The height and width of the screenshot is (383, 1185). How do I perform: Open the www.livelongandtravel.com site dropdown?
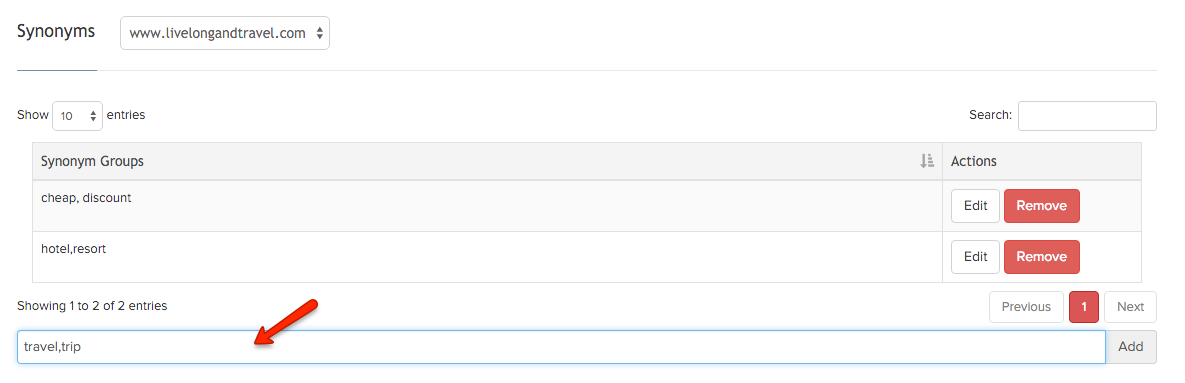point(224,33)
